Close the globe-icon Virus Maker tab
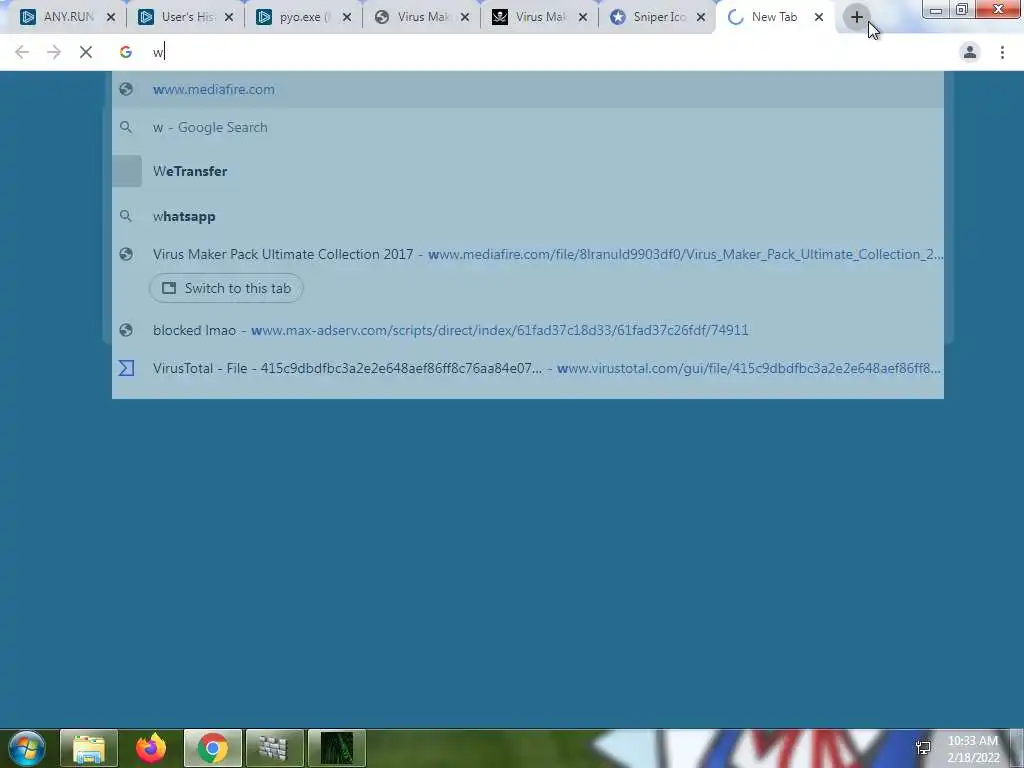Viewport: 1024px width, 768px height. pyautogui.click(x=464, y=17)
